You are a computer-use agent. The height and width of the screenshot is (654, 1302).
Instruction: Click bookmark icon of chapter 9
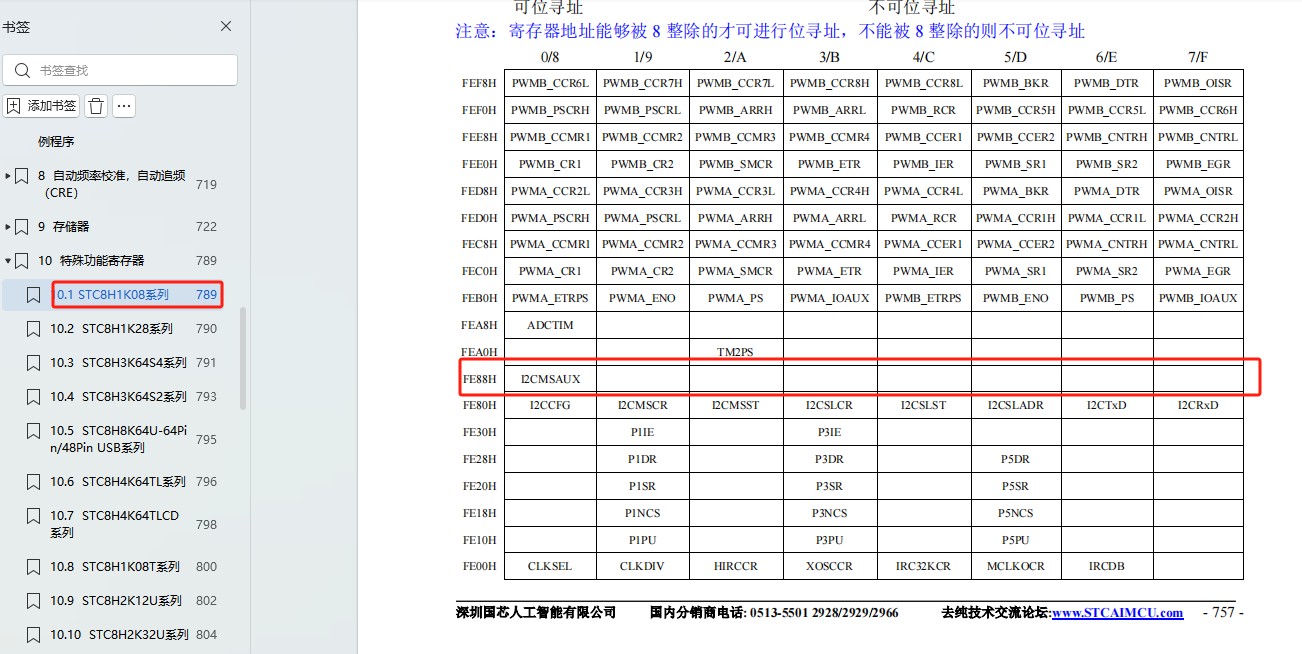pyautogui.click(x=22, y=226)
